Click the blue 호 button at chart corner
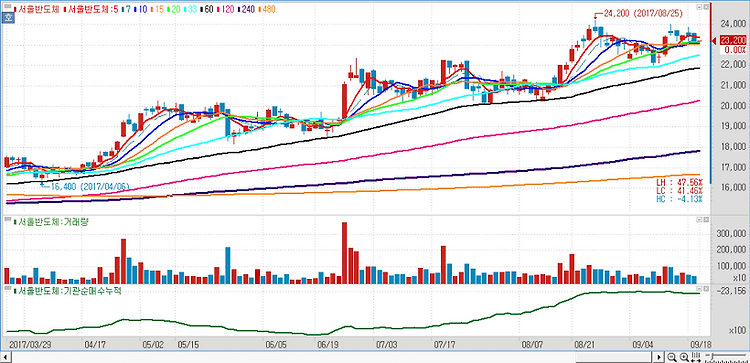The height and width of the screenshot is (363, 750). click(8, 19)
